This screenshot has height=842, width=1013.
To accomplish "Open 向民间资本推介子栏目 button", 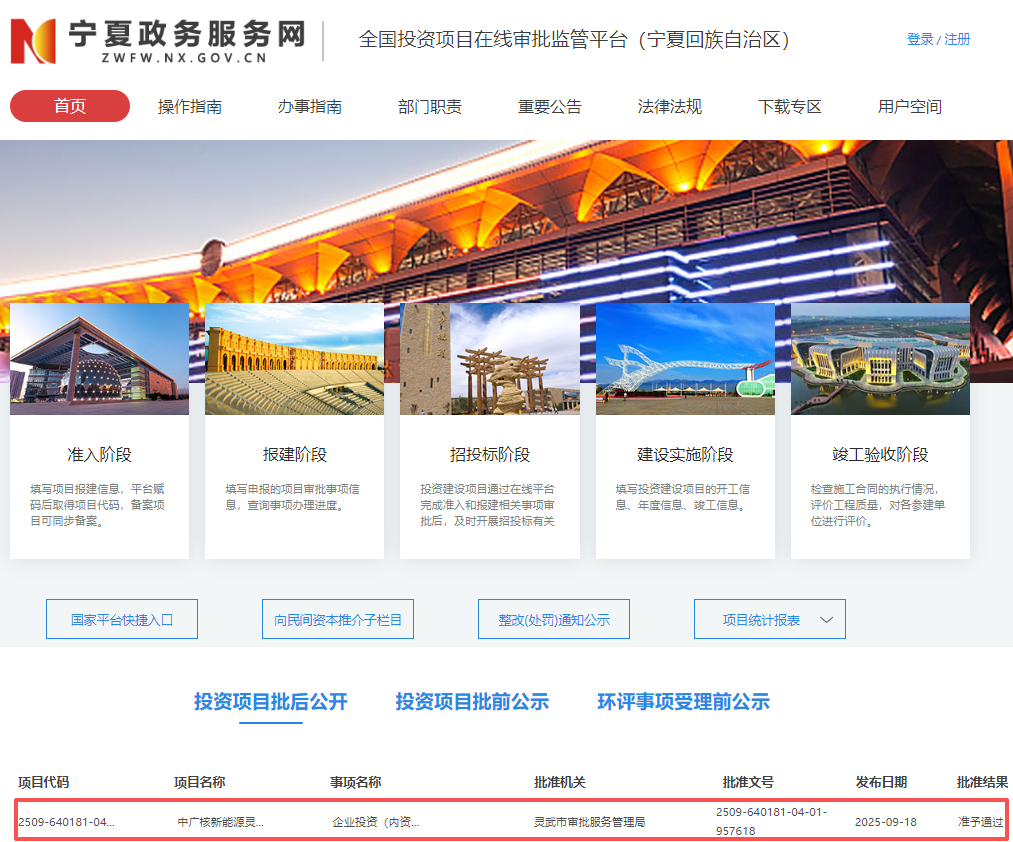I will [338, 620].
